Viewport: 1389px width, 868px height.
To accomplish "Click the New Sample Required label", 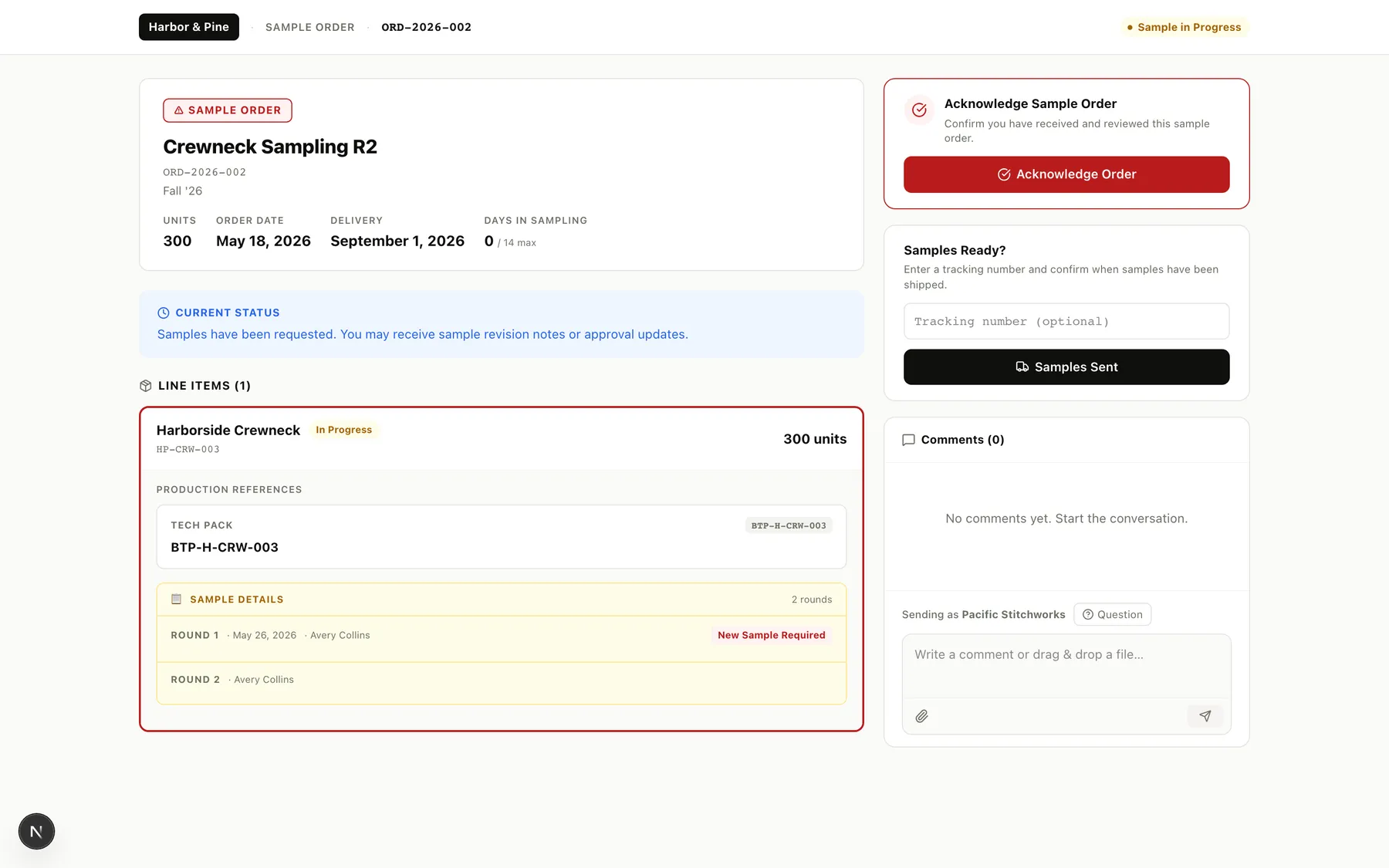I will coord(772,635).
